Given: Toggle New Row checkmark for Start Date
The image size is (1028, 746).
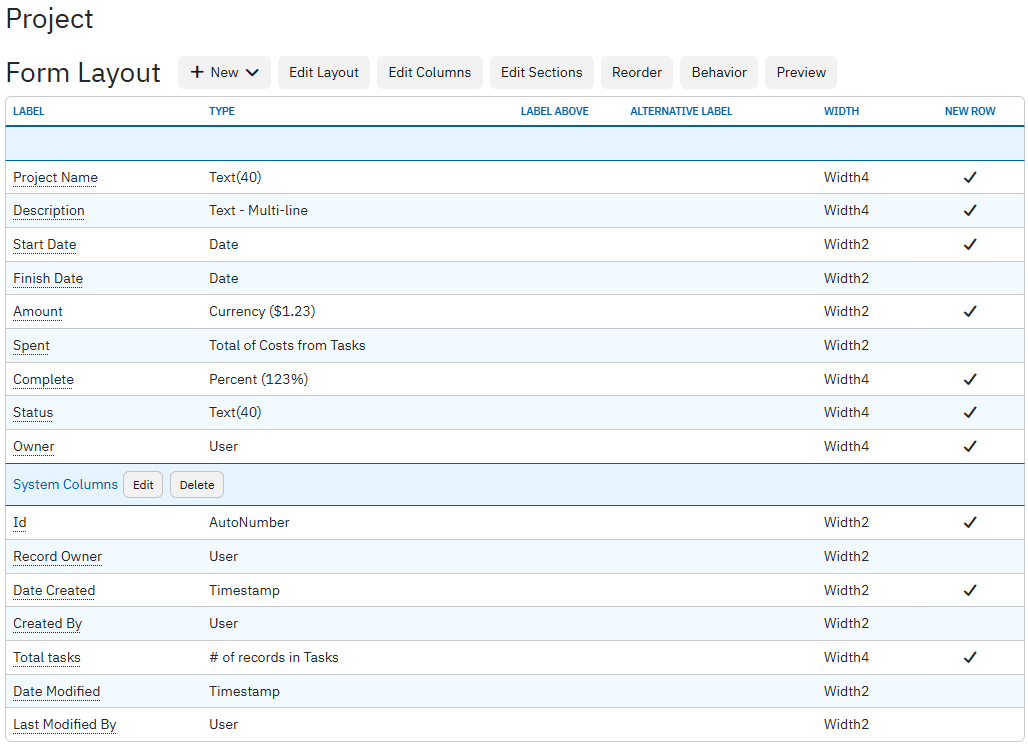Looking at the screenshot, I should point(970,245).
